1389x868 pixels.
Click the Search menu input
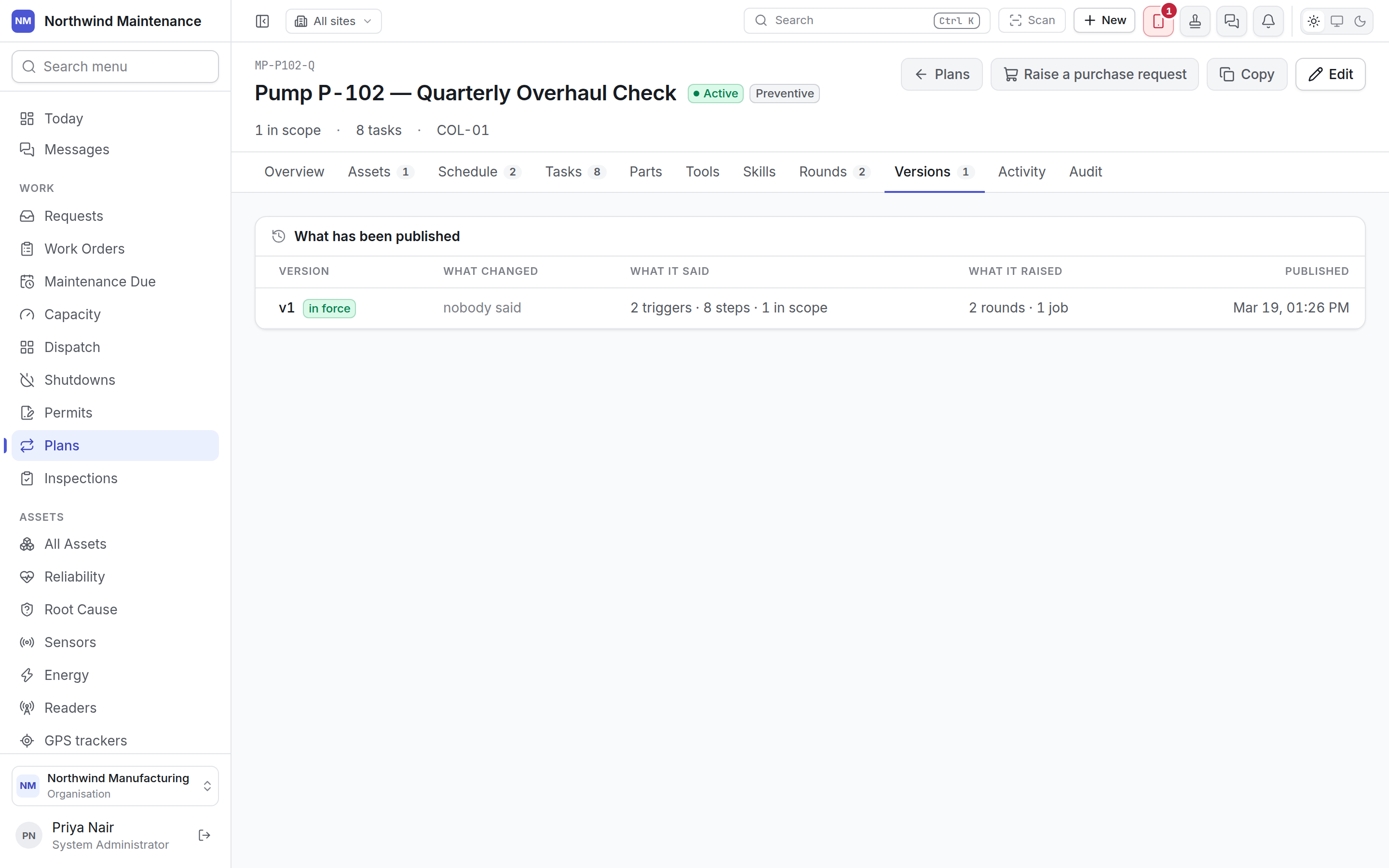[x=115, y=67]
